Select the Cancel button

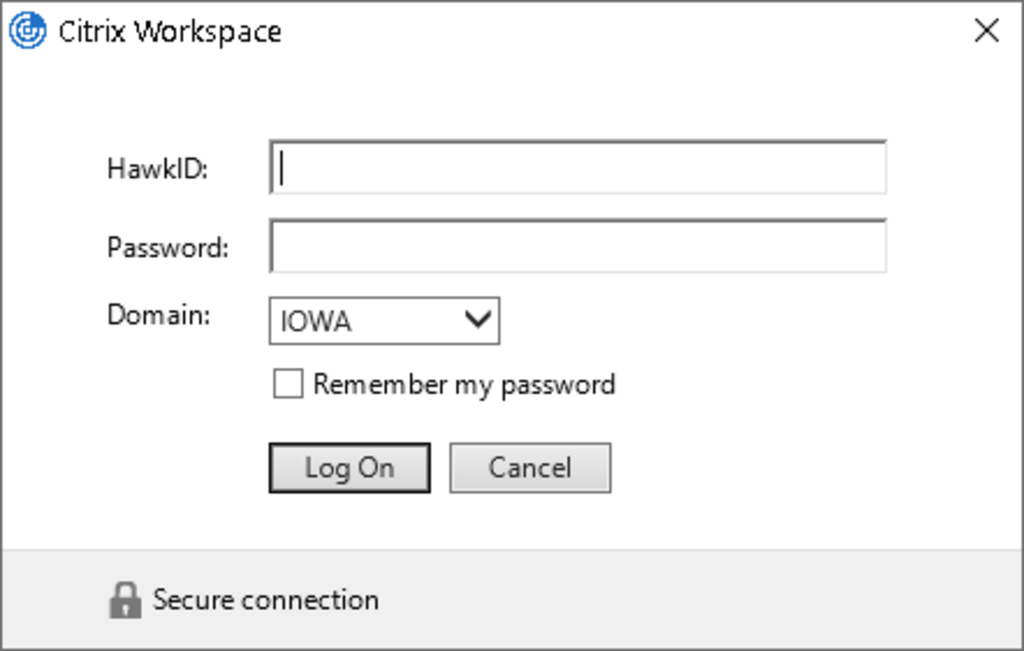tap(530, 467)
